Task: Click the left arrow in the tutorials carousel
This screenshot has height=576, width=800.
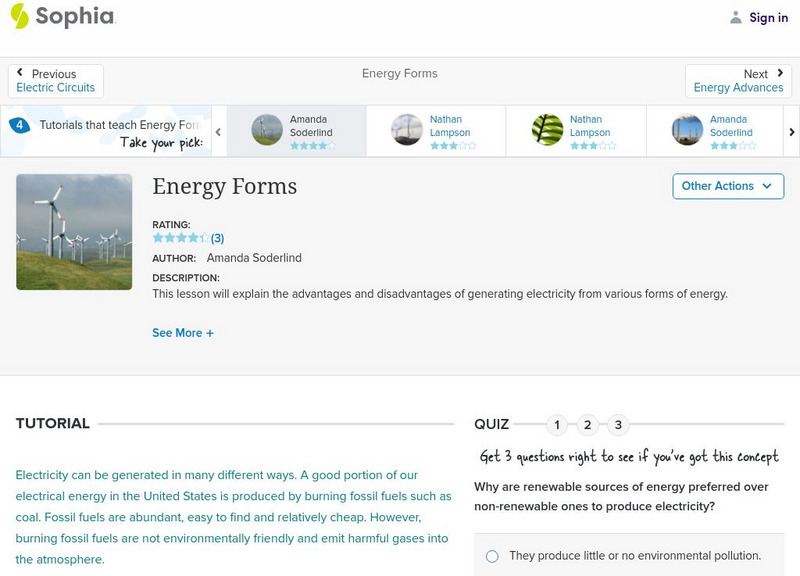Action: click(219, 131)
